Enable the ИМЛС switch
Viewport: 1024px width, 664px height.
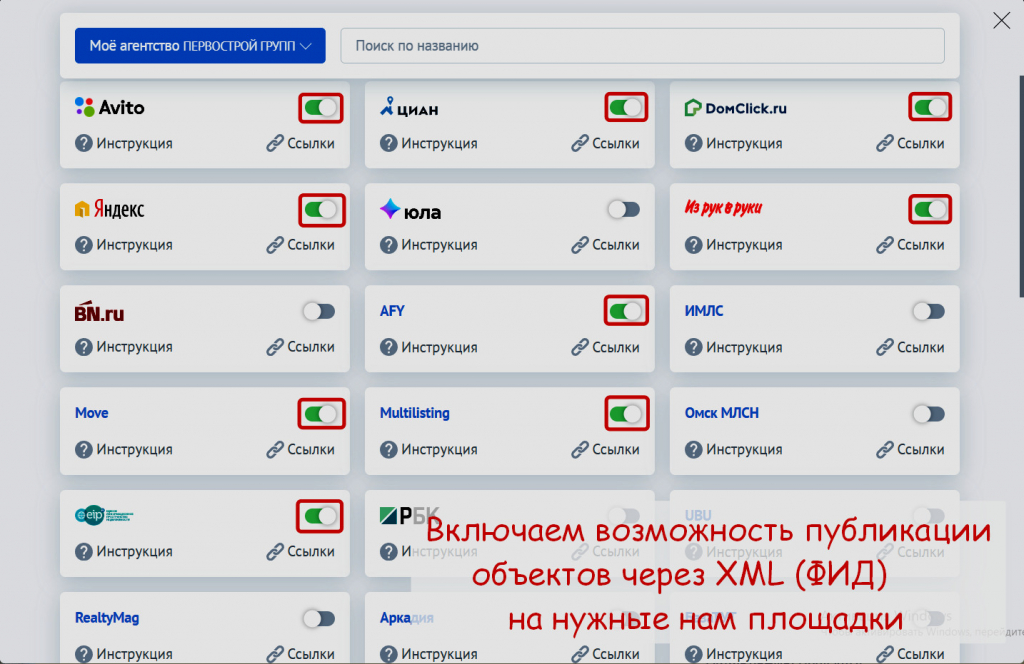click(929, 311)
